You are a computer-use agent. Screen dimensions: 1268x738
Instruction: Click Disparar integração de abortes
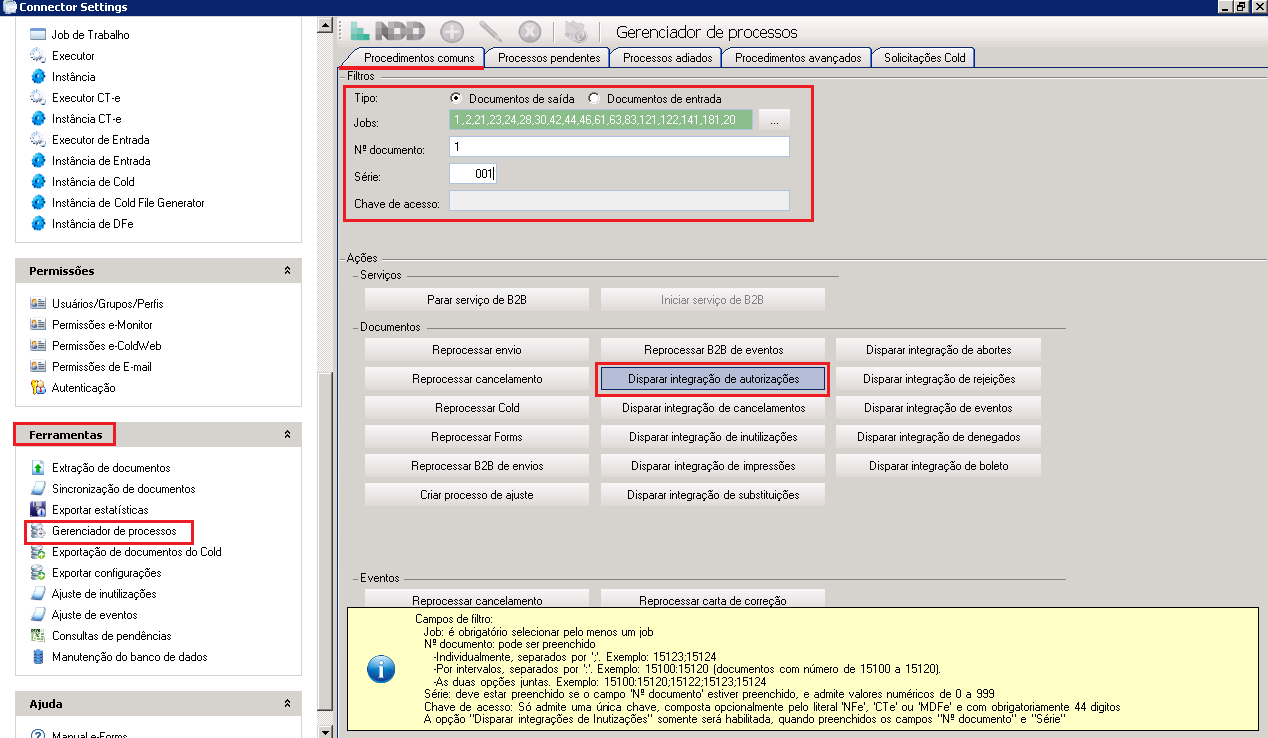click(939, 350)
